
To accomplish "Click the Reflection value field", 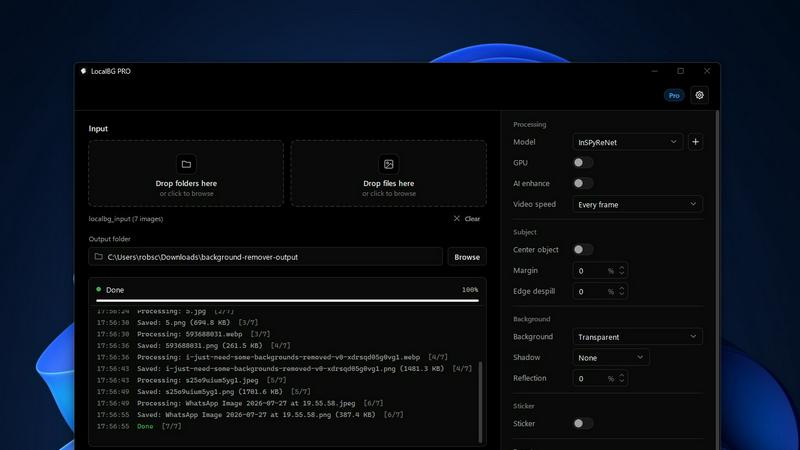I will click(600, 378).
